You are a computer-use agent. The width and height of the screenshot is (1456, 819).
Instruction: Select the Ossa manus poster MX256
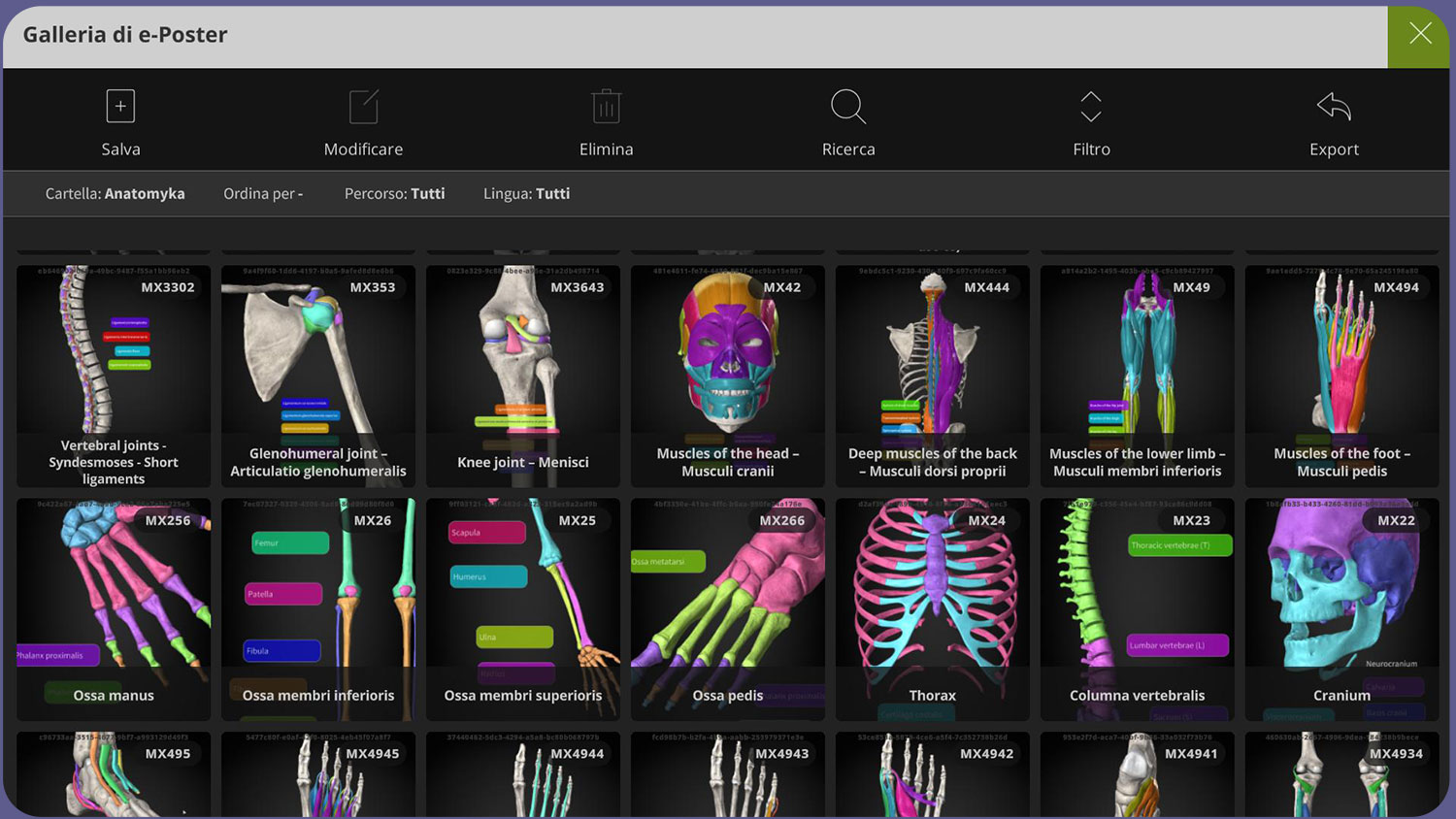[114, 609]
